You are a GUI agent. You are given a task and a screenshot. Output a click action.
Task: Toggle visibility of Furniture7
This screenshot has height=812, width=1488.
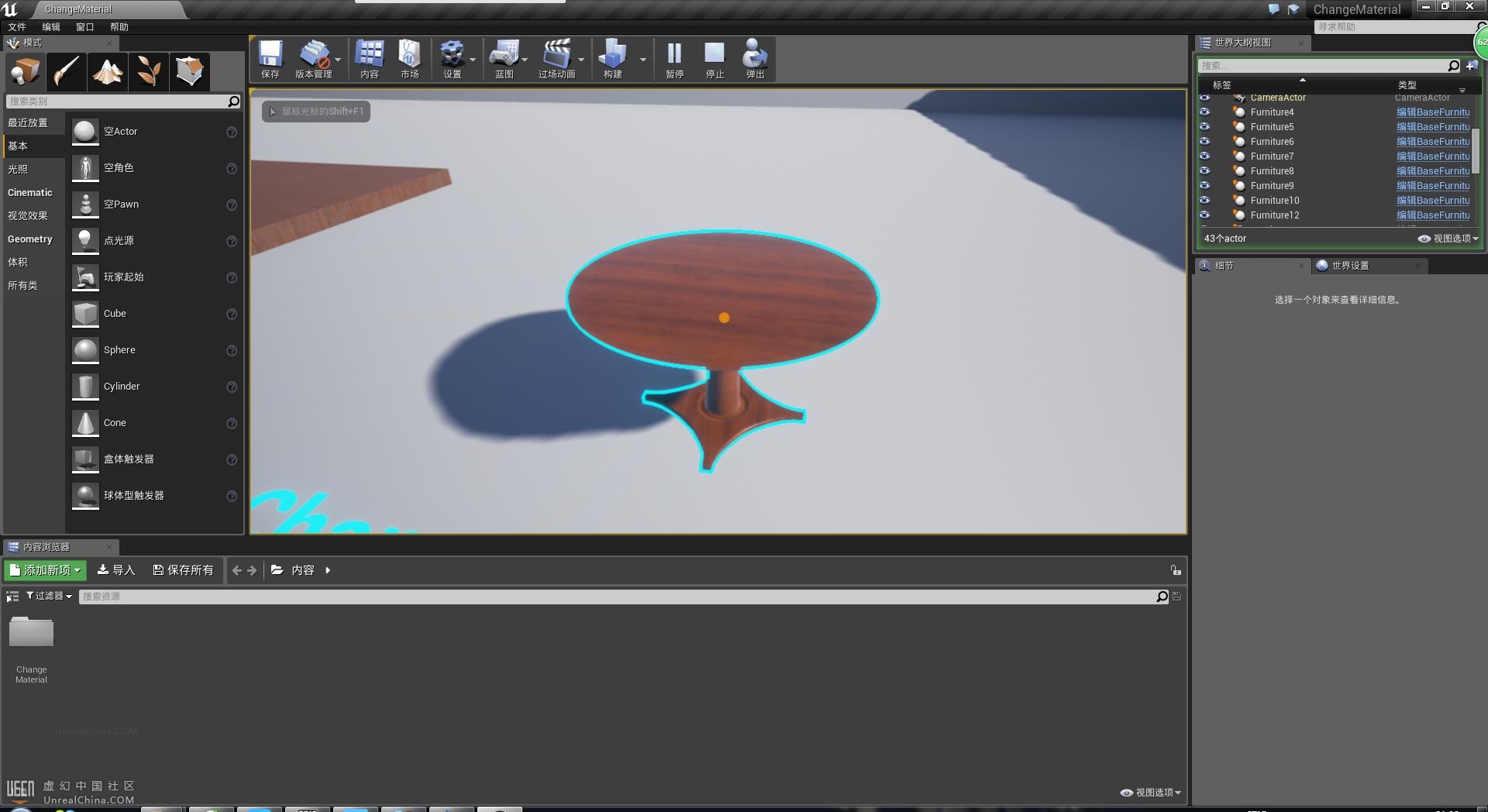tap(1204, 157)
